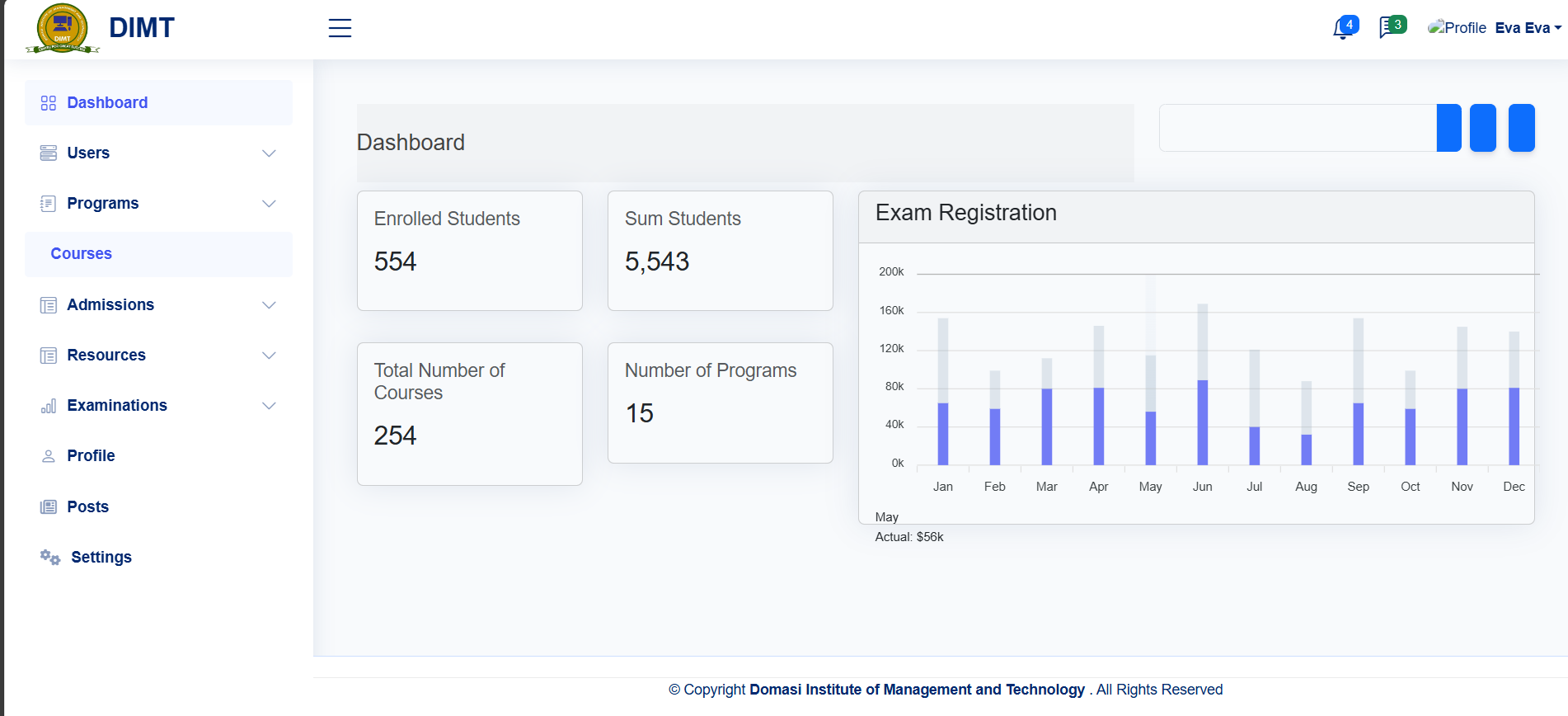The width and height of the screenshot is (1568, 716).
Task: Click the Posts newspaper icon
Action: click(x=49, y=507)
